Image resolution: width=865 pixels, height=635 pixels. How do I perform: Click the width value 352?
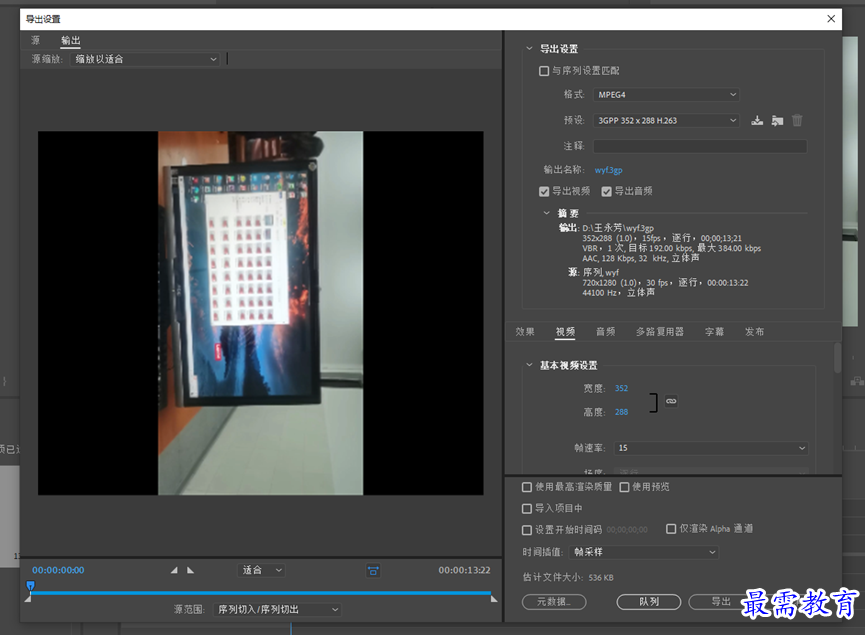pos(621,388)
